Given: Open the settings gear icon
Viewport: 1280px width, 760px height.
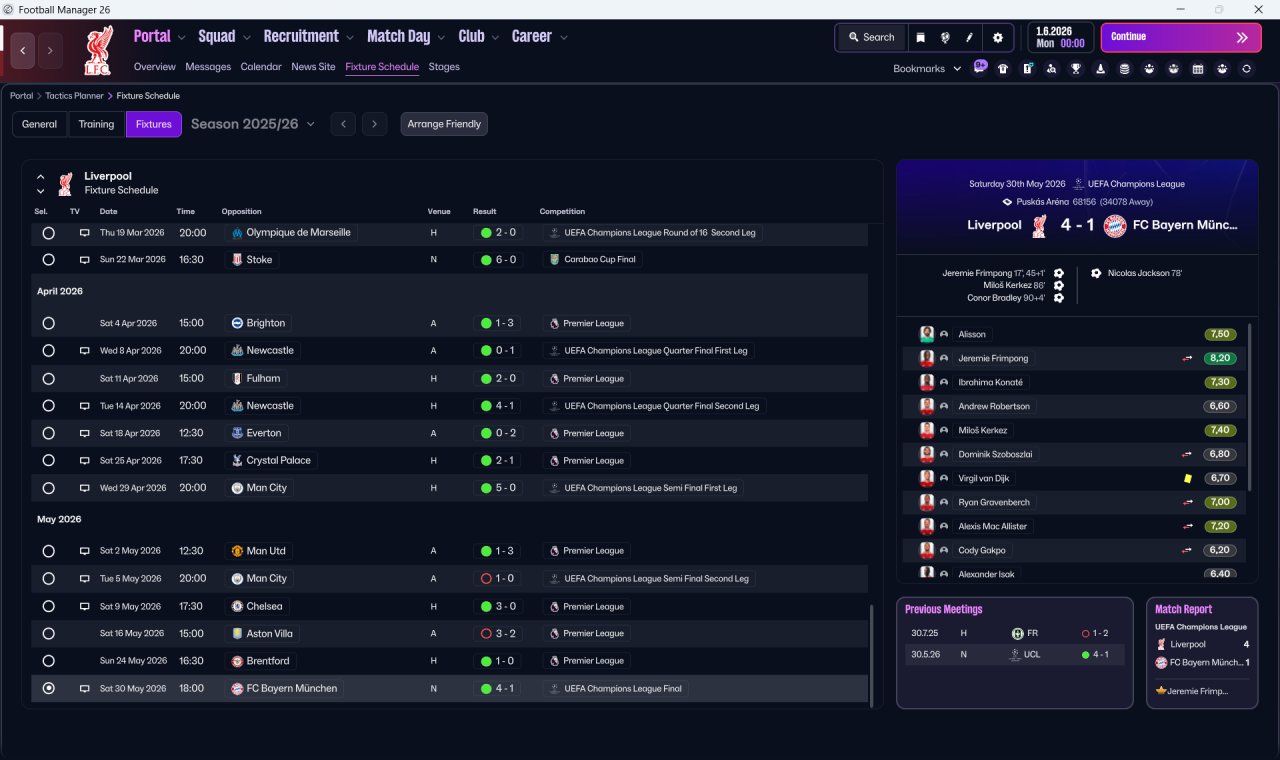Looking at the screenshot, I should pos(997,37).
